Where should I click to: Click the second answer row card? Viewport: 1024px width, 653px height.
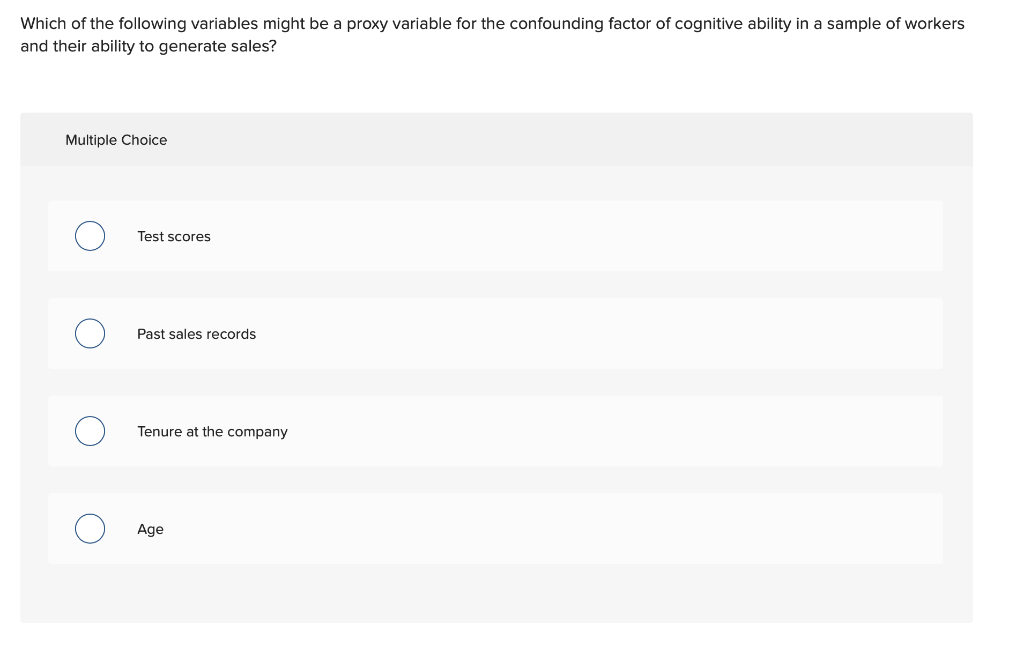tap(495, 333)
